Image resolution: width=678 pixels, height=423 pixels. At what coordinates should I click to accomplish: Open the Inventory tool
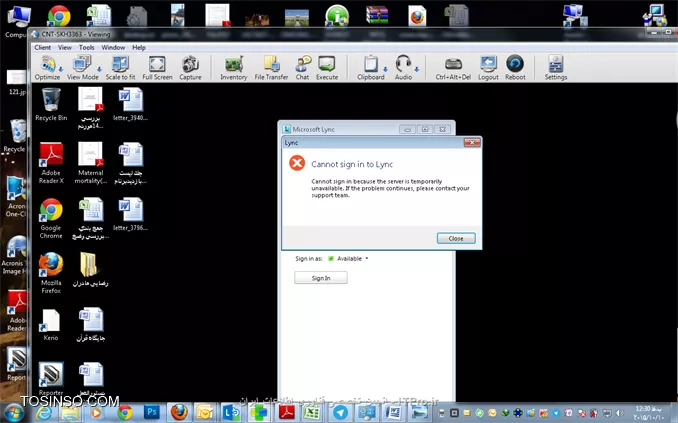pyautogui.click(x=233, y=68)
